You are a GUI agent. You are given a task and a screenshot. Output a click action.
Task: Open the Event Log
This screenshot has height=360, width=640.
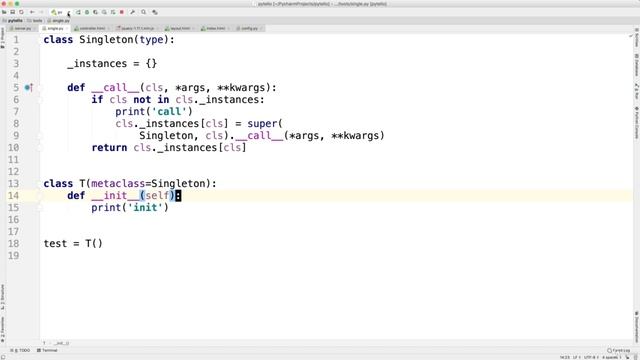618,350
